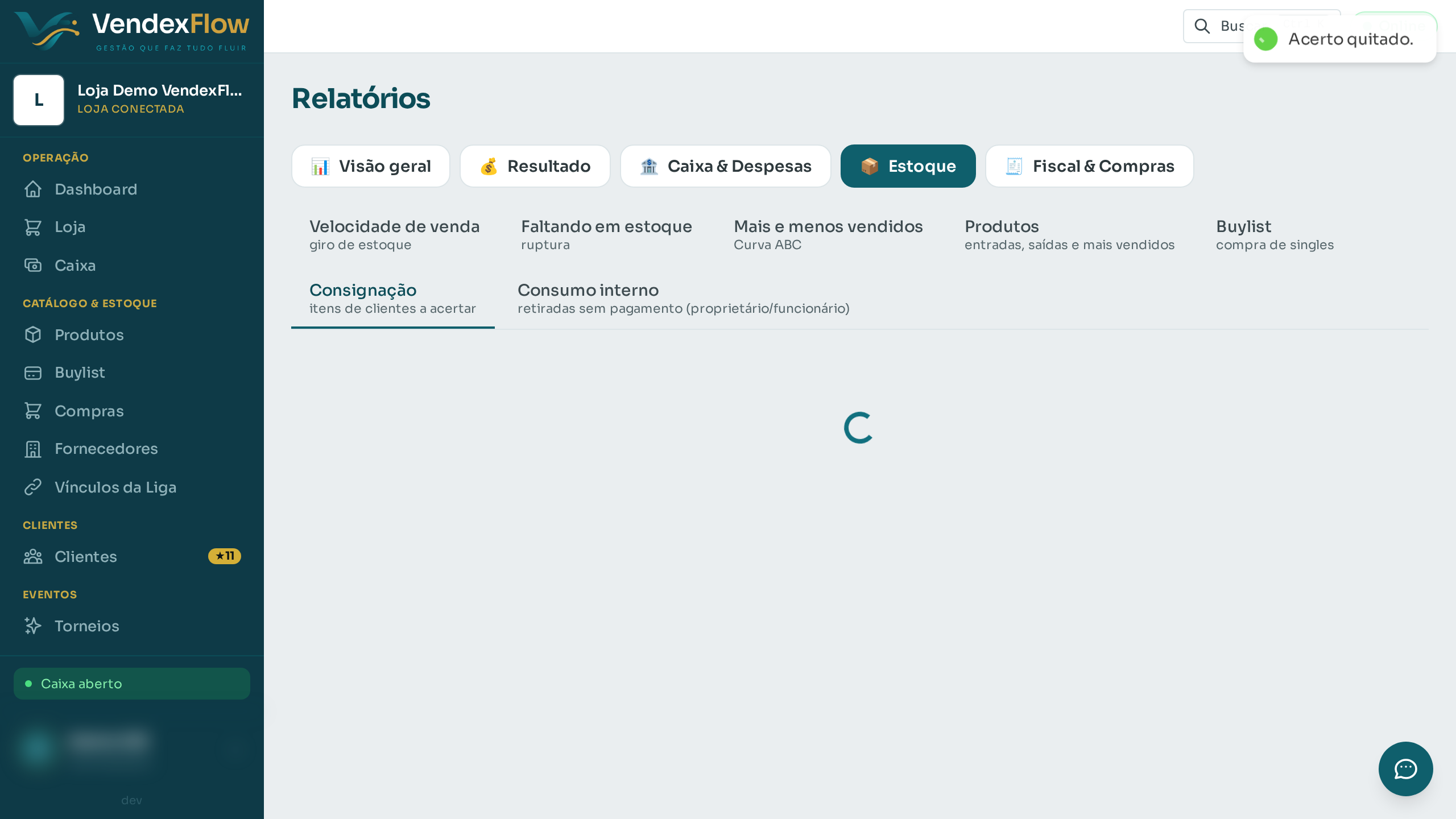This screenshot has height=819, width=1456.
Task: Open Fornecedores in the sidebar
Action: pyautogui.click(x=132, y=449)
